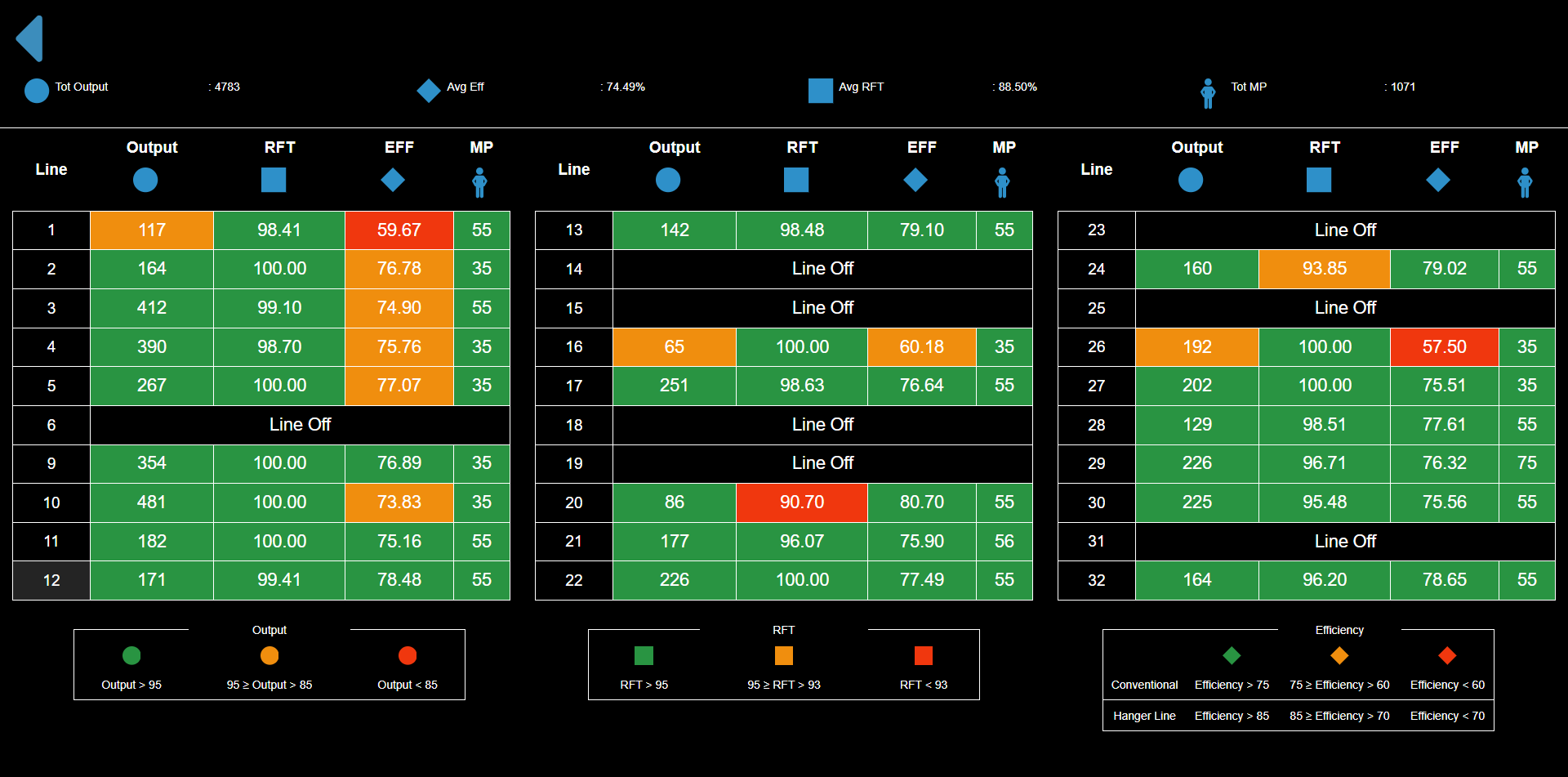Click the Avg Eff diamond icon
The width and height of the screenshot is (1568, 777).
point(429,90)
